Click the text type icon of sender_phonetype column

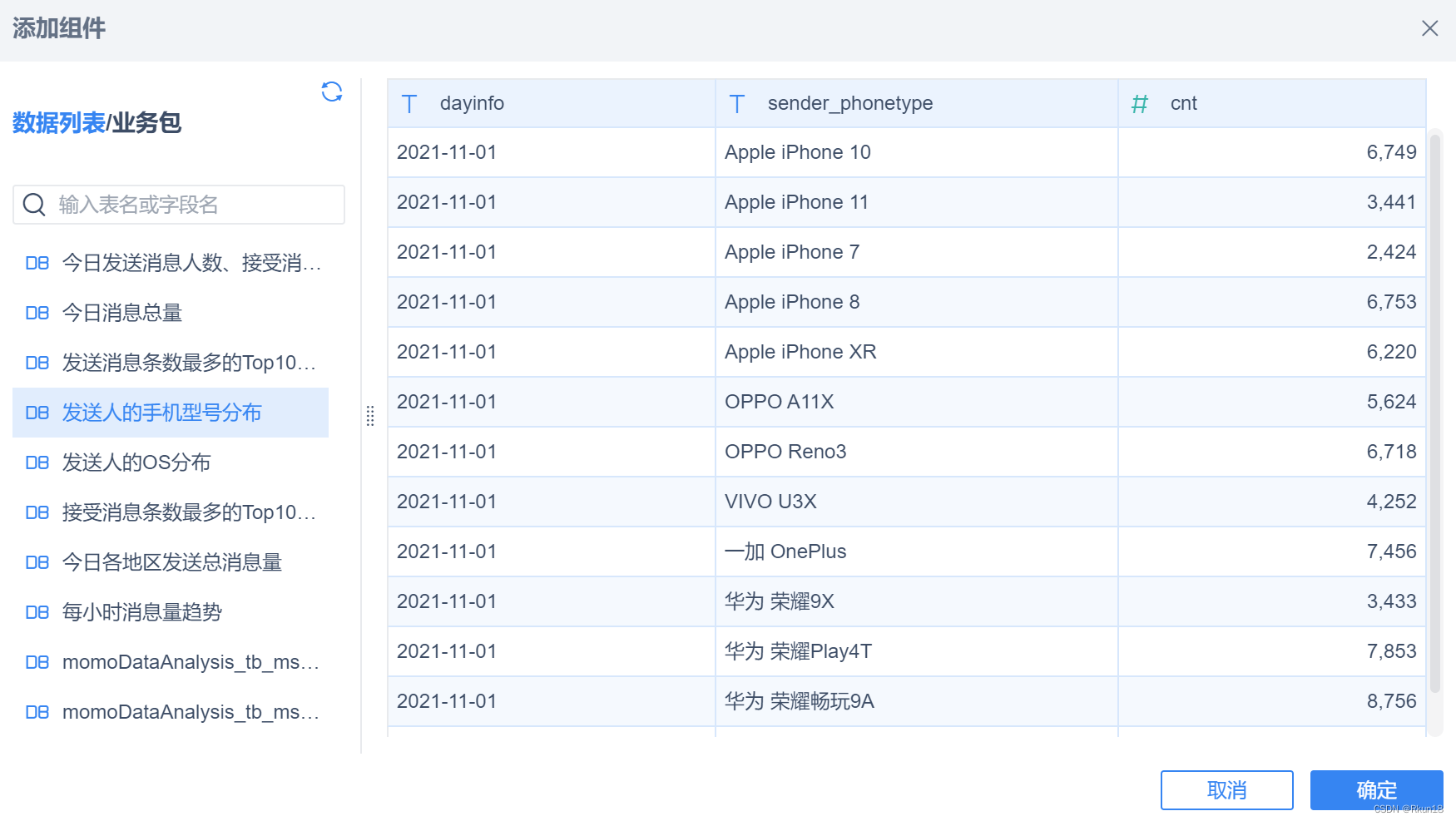click(737, 104)
